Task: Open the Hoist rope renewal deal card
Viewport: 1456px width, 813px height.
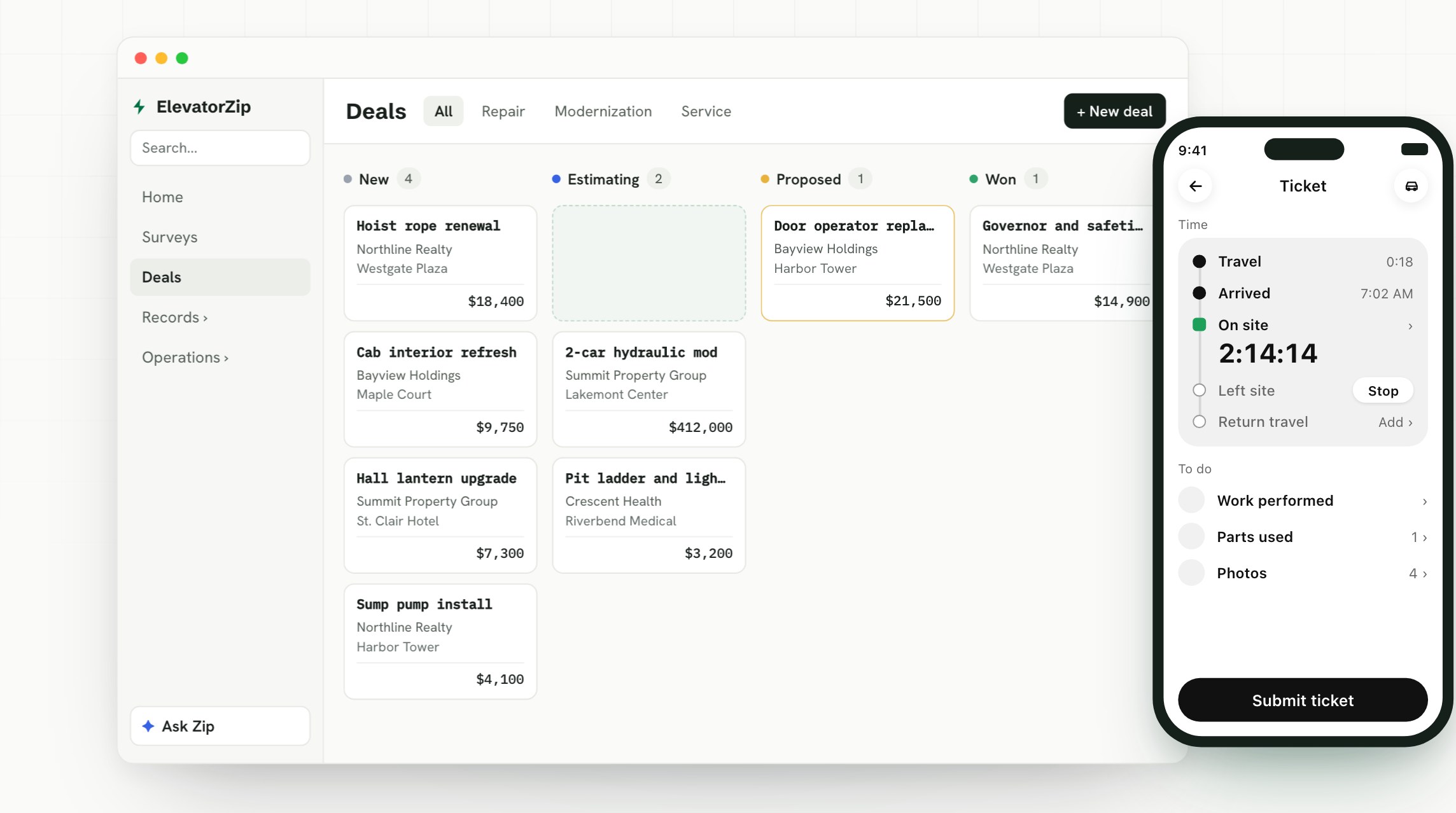Action: pos(440,263)
